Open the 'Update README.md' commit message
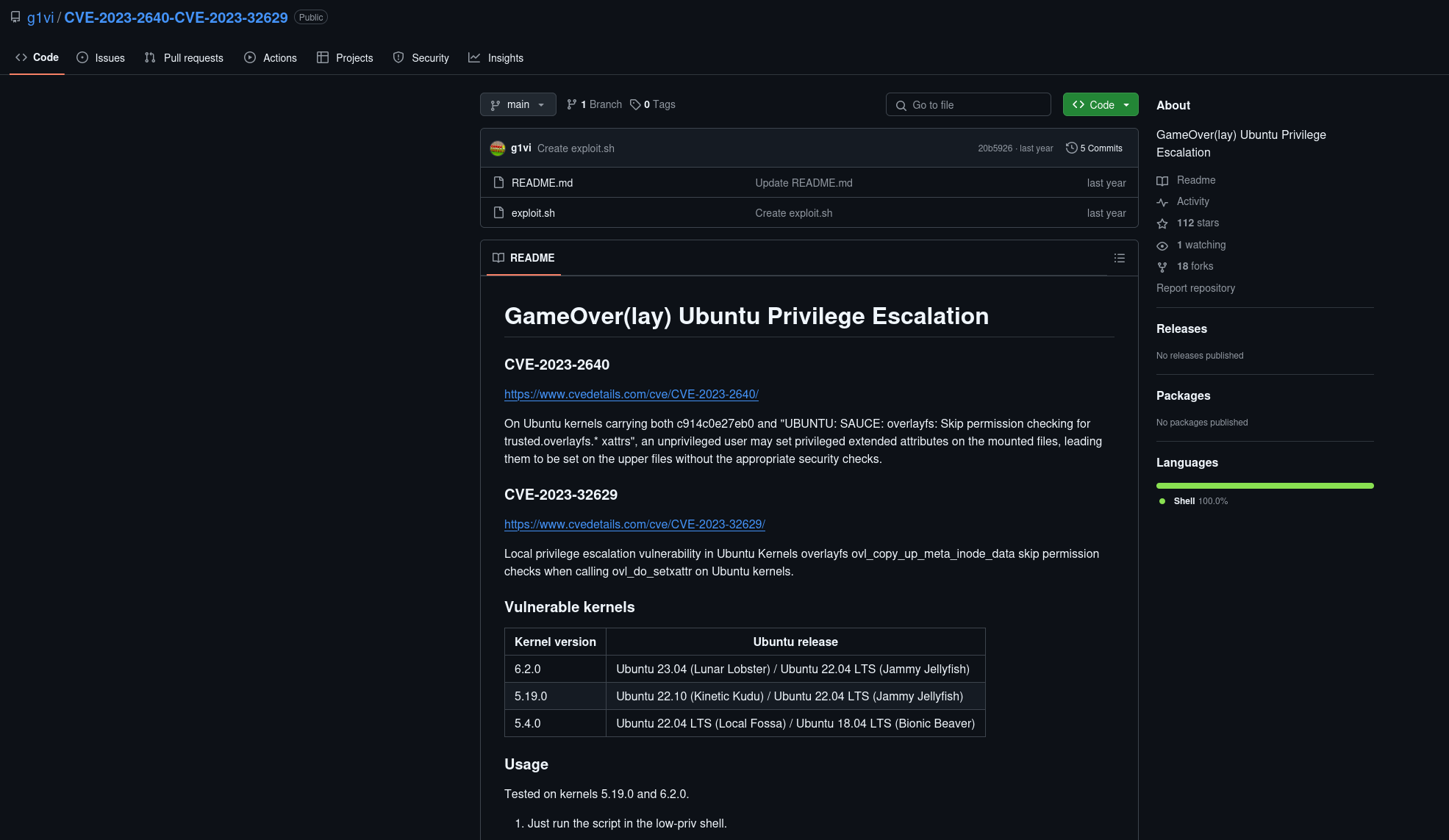This screenshot has height=840, width=1449. pos(804,183)
